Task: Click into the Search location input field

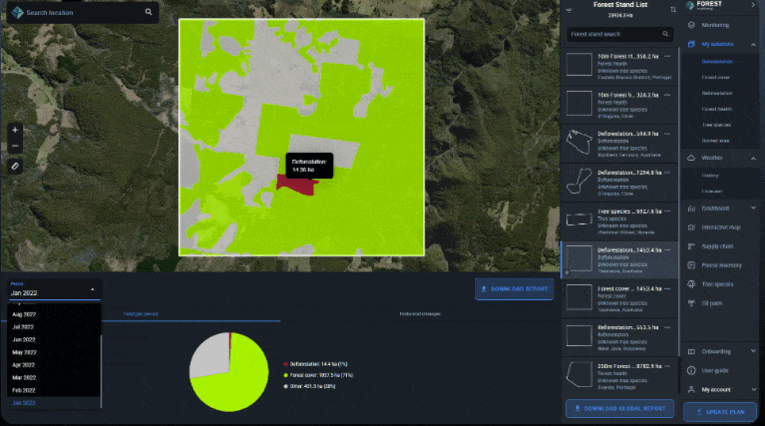Action: 83,12
